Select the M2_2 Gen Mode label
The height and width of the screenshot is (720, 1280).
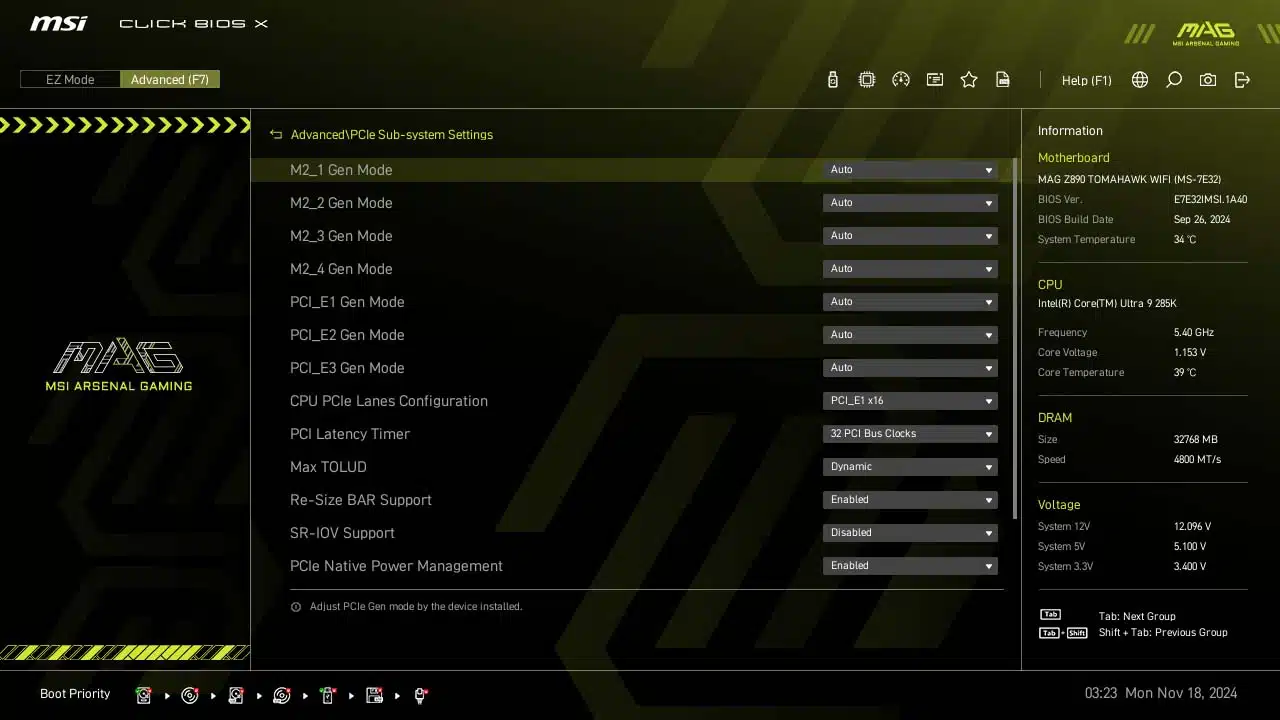point(341,203)
